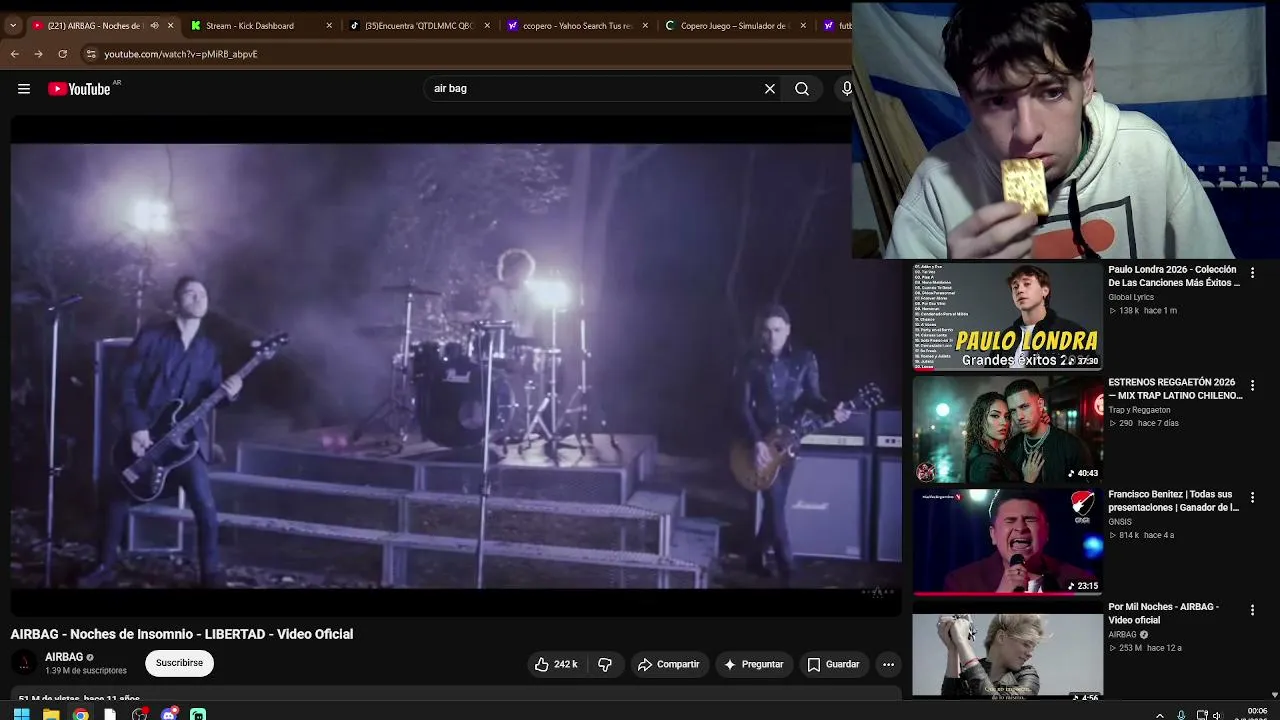Dislike the video
Image resolution: width=1280 pixels, height=720 pixels.
605,664
